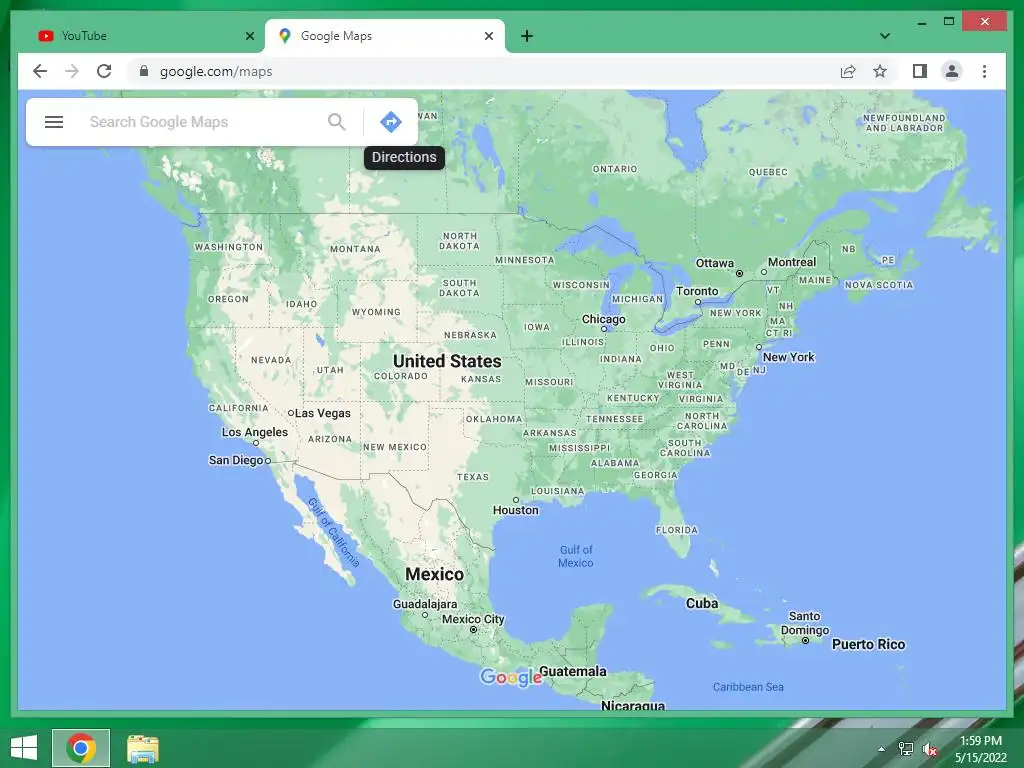
Task: Select the Google Maps tab
Action: pyautogui.click(x=385, y=36)
